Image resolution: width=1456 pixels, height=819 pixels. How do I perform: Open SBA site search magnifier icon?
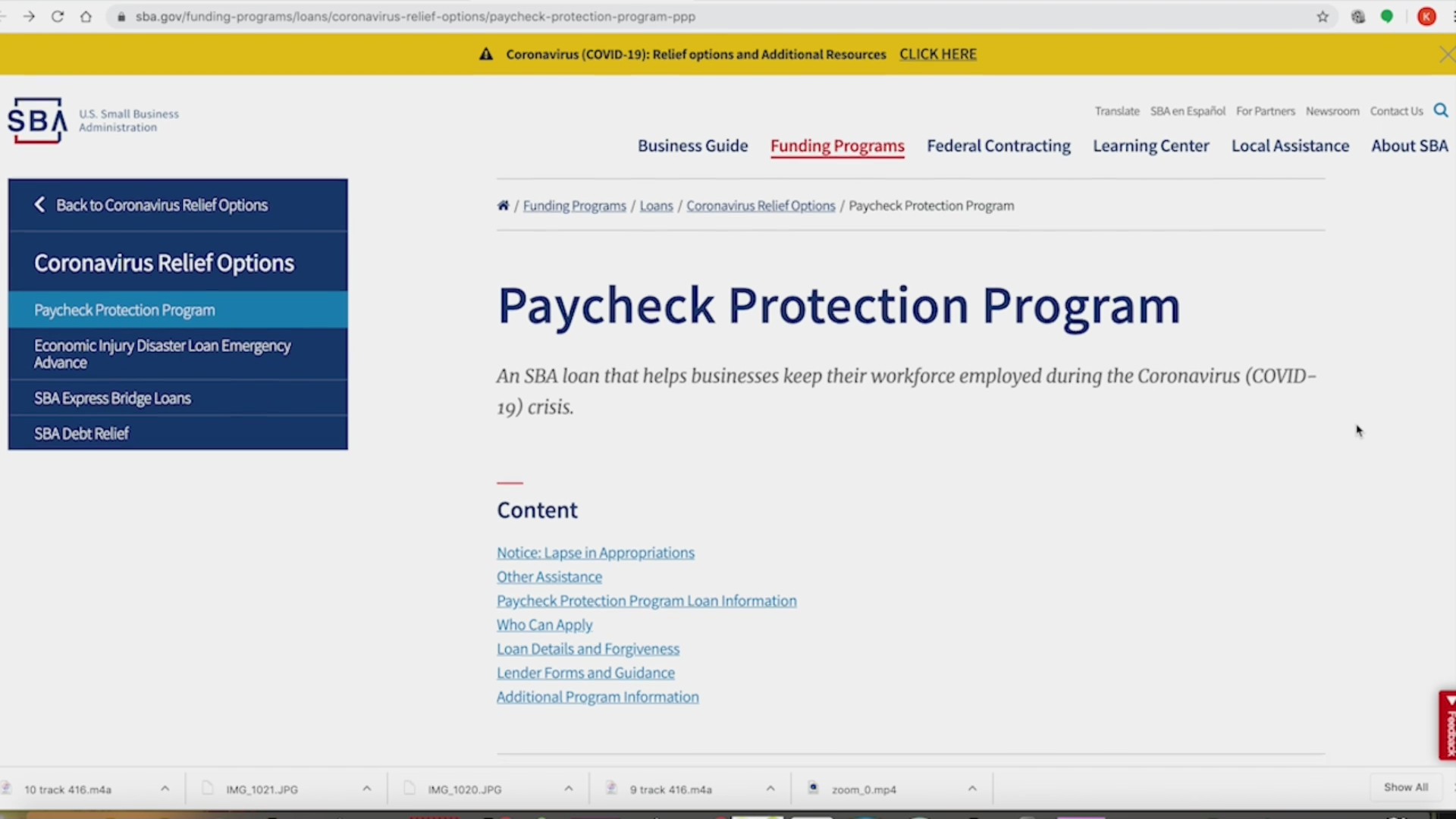click(x=1441, y=111)
